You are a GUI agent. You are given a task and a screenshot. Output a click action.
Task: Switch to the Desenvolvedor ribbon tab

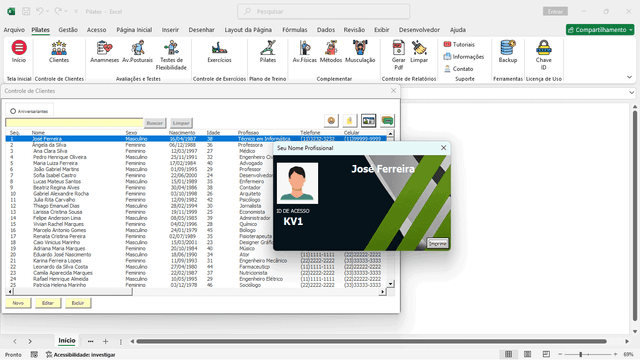tap(419, 30)
